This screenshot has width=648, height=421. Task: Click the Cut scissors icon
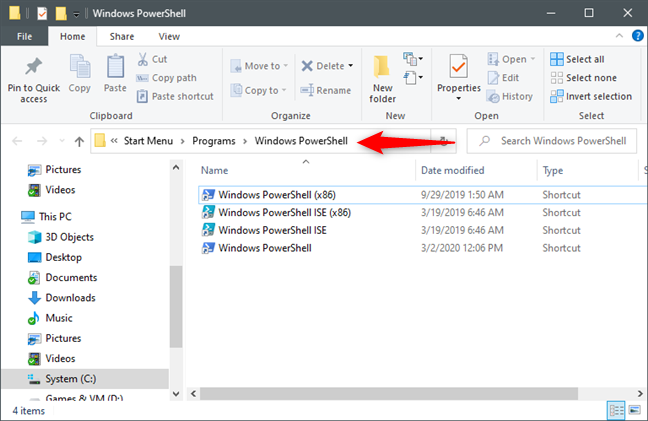point(143,59)
